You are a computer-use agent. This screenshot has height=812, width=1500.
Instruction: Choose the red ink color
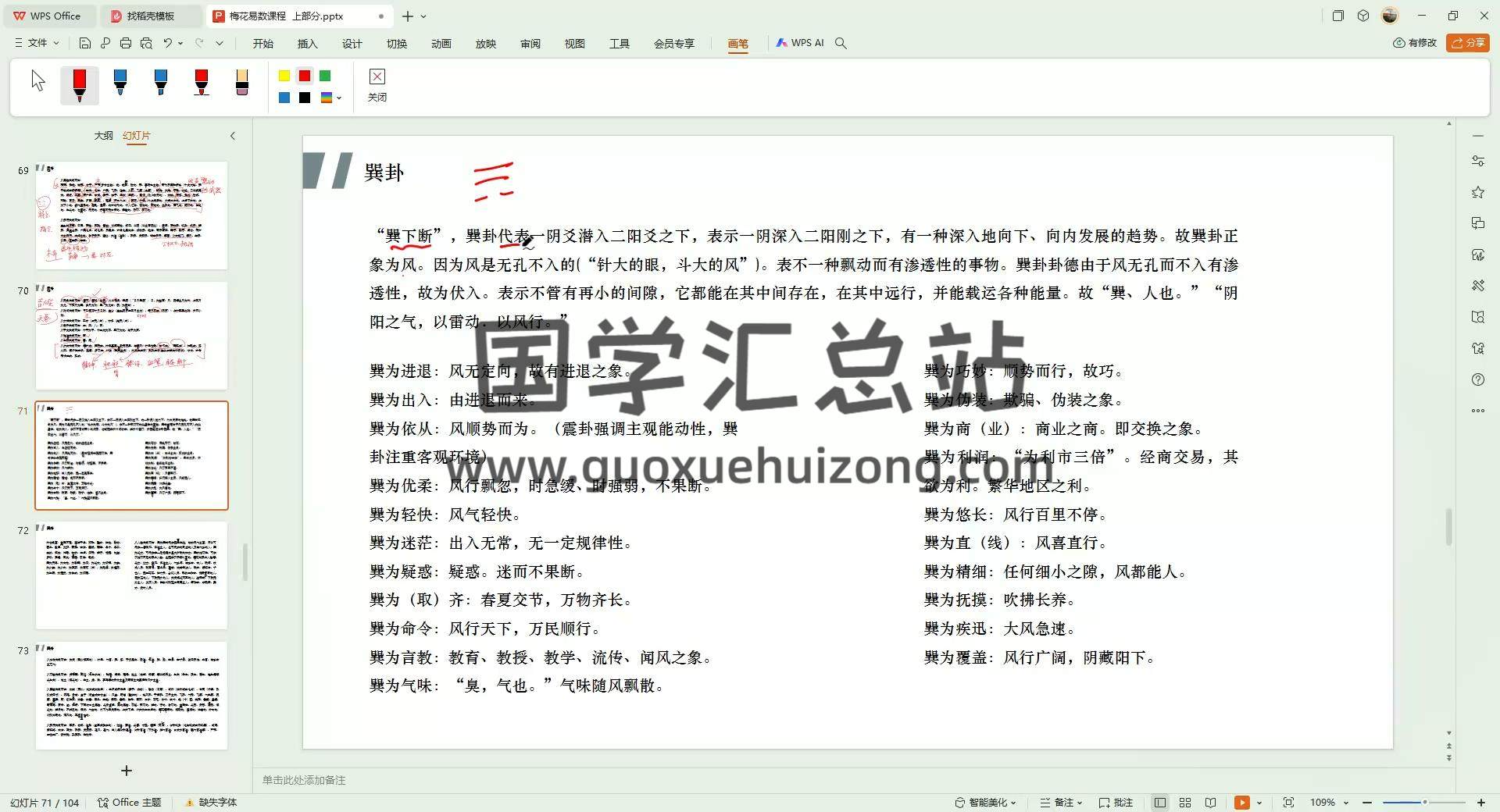(305, 76)
